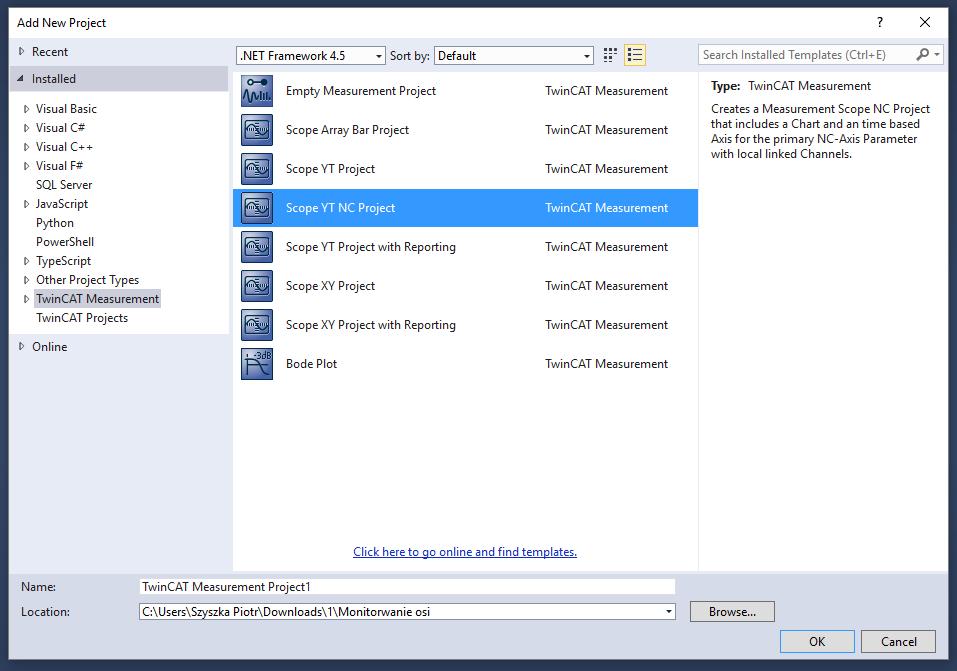Select 'Empty Measurement Project' text row
Image resolution: width=957 pixels, height=671 pixels.
point(361,91)
